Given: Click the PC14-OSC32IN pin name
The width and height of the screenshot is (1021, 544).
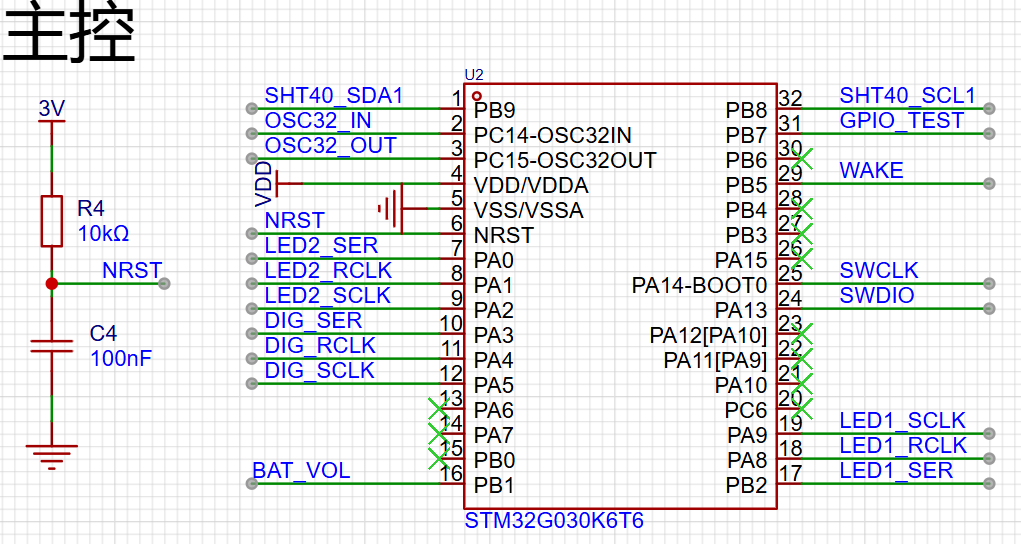Looking at the screenshot, I should [553, 136].
